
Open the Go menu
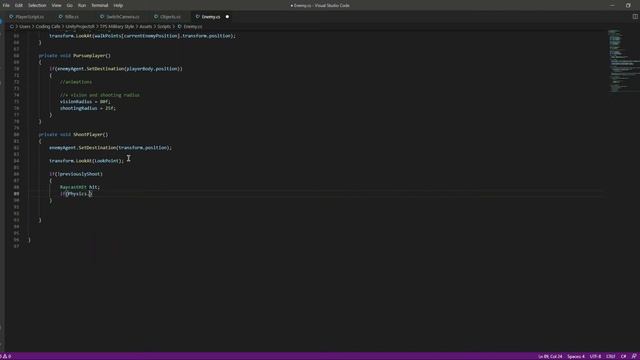(x=69, y=5)
